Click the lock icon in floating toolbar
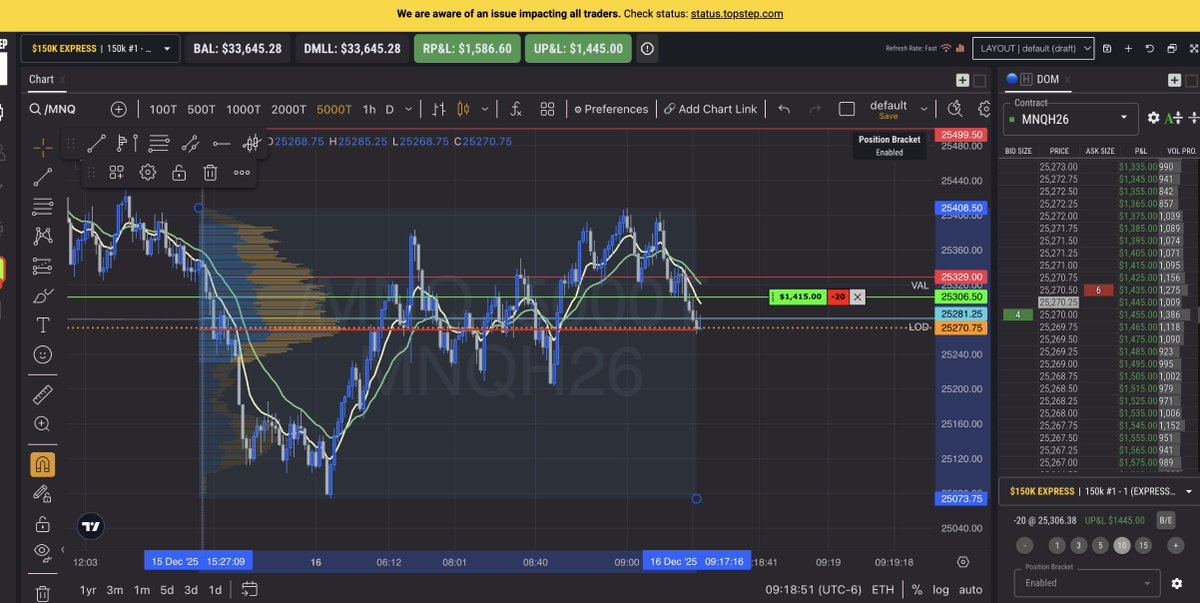1200x603 pixels. (179, 172)
